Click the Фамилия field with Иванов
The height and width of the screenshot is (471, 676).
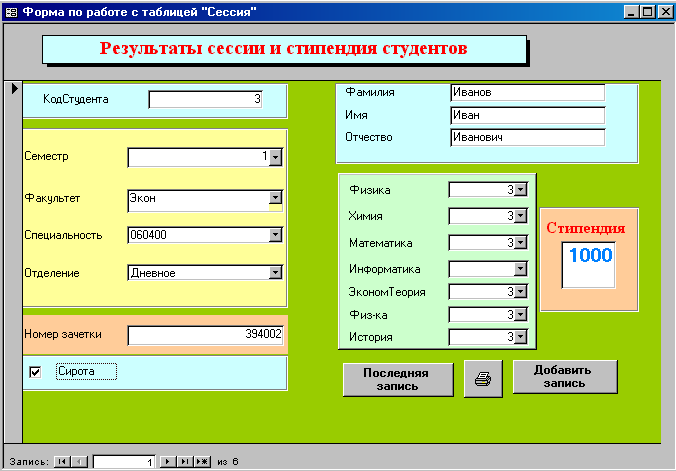pyautogui.click(x=528, y=92)
